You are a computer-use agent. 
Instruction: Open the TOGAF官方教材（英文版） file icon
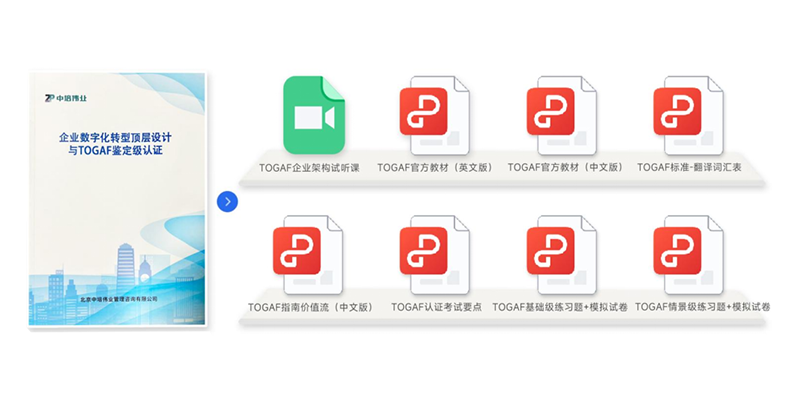tap(434, 115)
